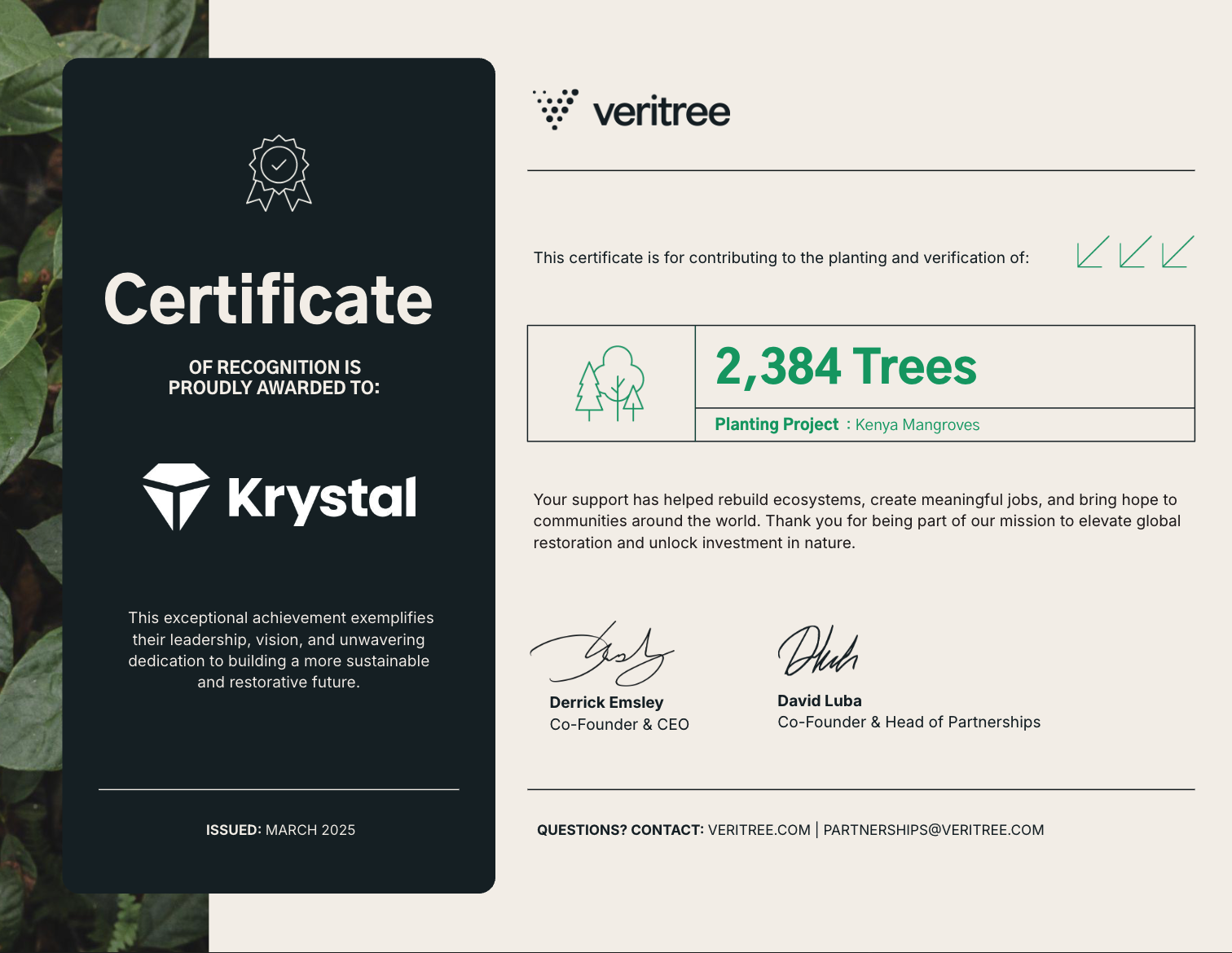Click the Krystal diamond logo icon
Screen dimensions: 1232x953
click(176, 497)
